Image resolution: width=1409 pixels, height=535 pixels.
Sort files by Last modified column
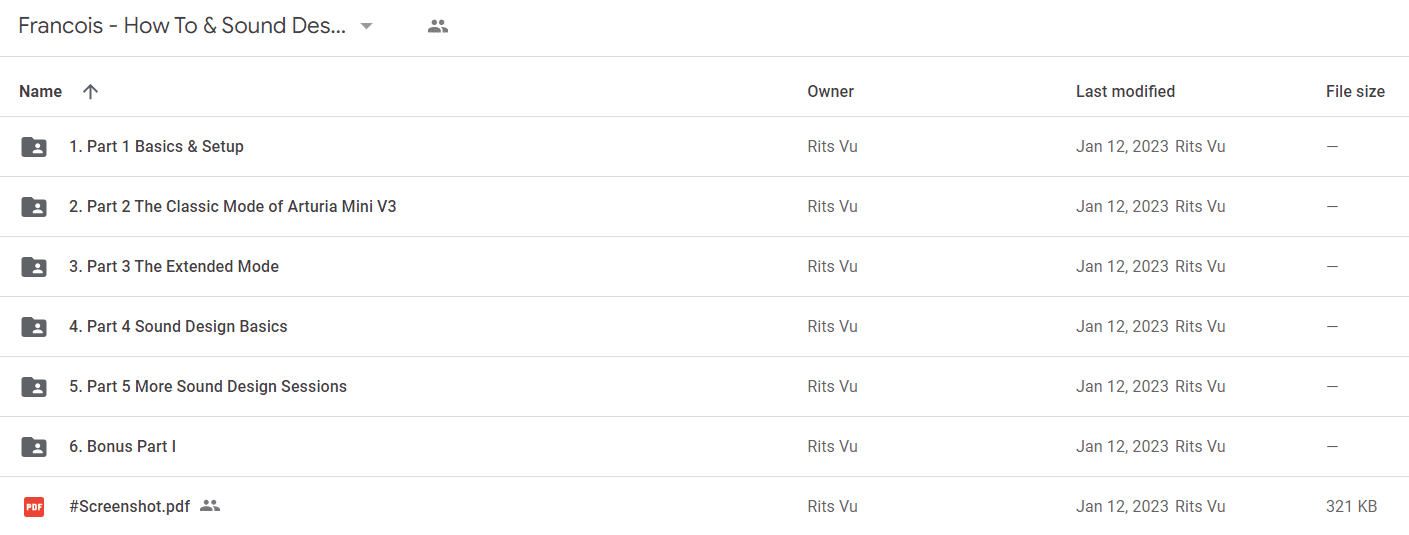pyautogui.click(x=1125, y=92)
